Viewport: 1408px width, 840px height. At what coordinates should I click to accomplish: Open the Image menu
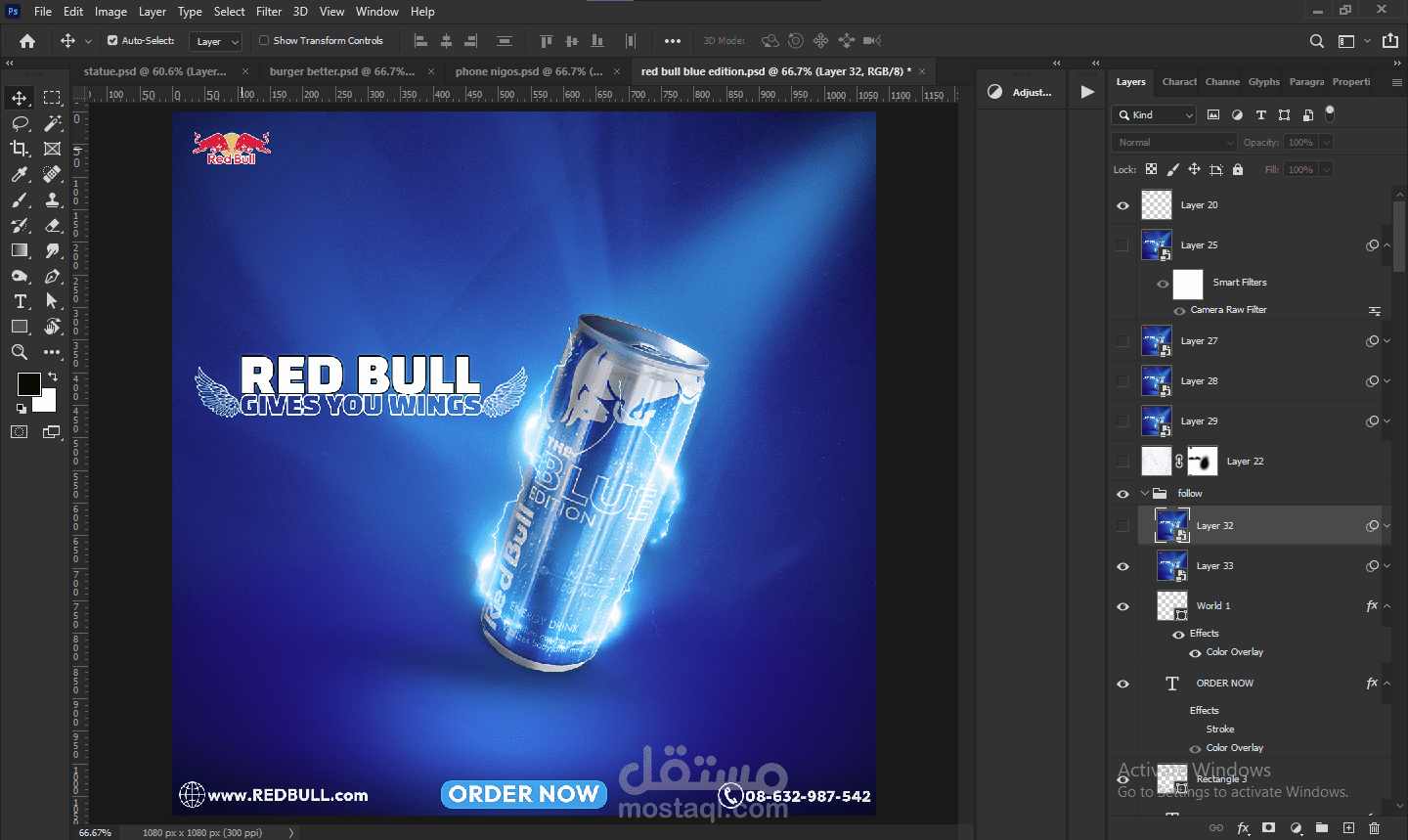110,12
